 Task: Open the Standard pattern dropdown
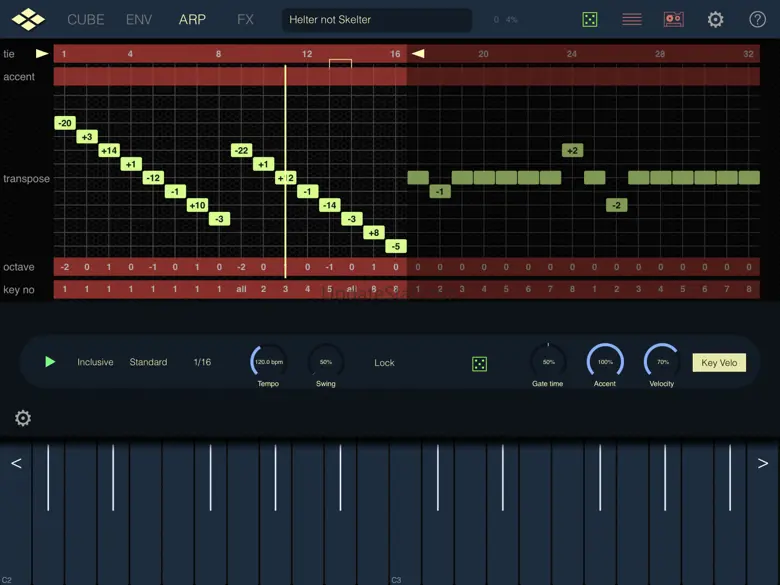coord(148,362)
